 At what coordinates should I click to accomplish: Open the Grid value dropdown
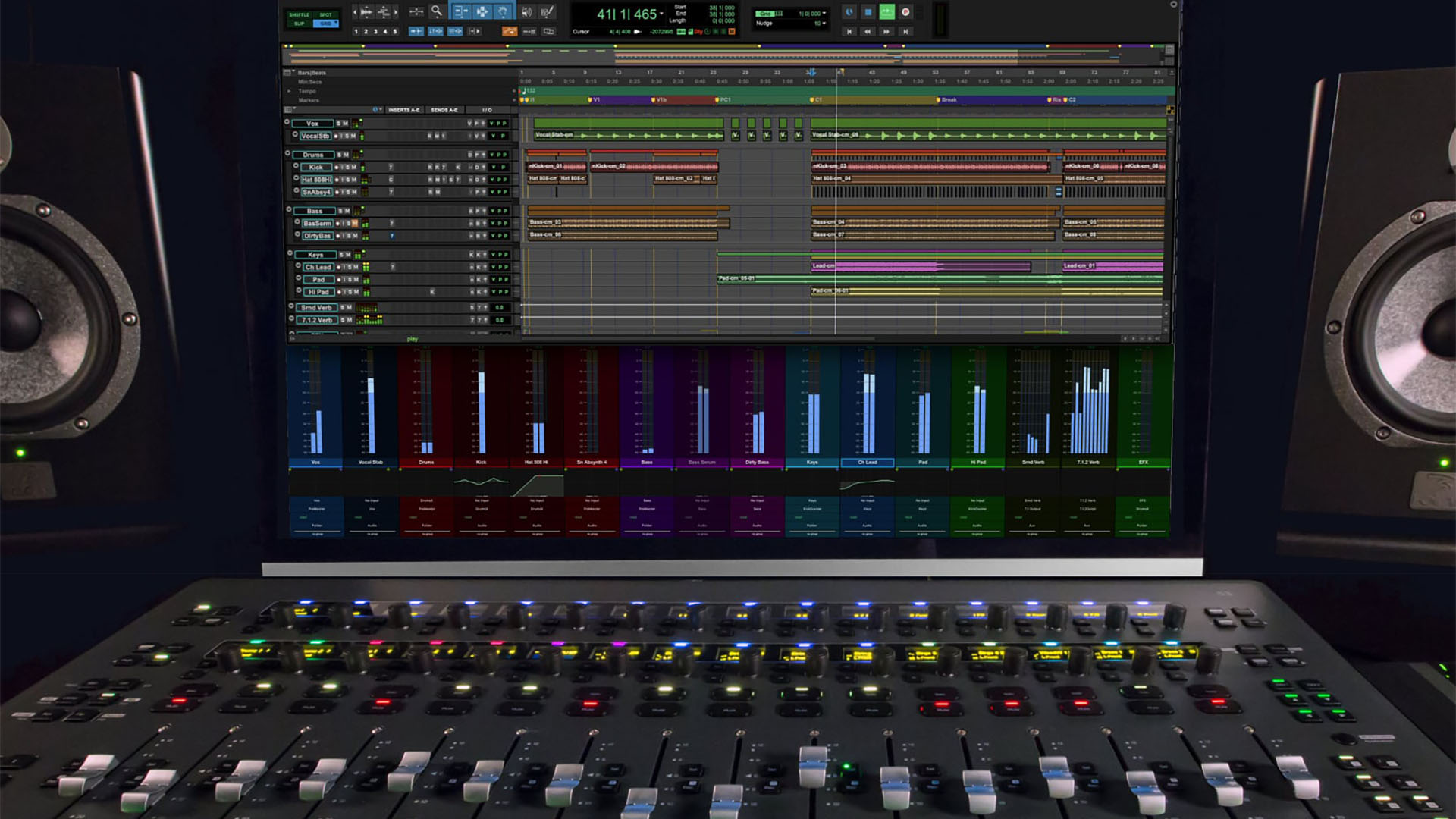pyautogui.click(x=824, y=14)
